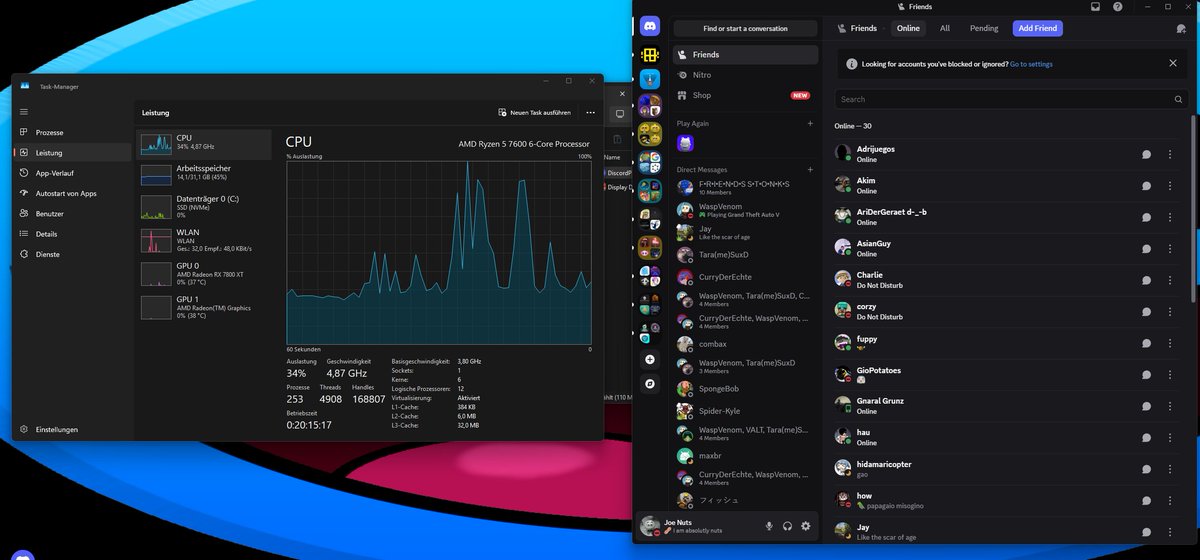Open App-Verlauf in Task Manager
1200x560 pixels.
coord(72,173)
